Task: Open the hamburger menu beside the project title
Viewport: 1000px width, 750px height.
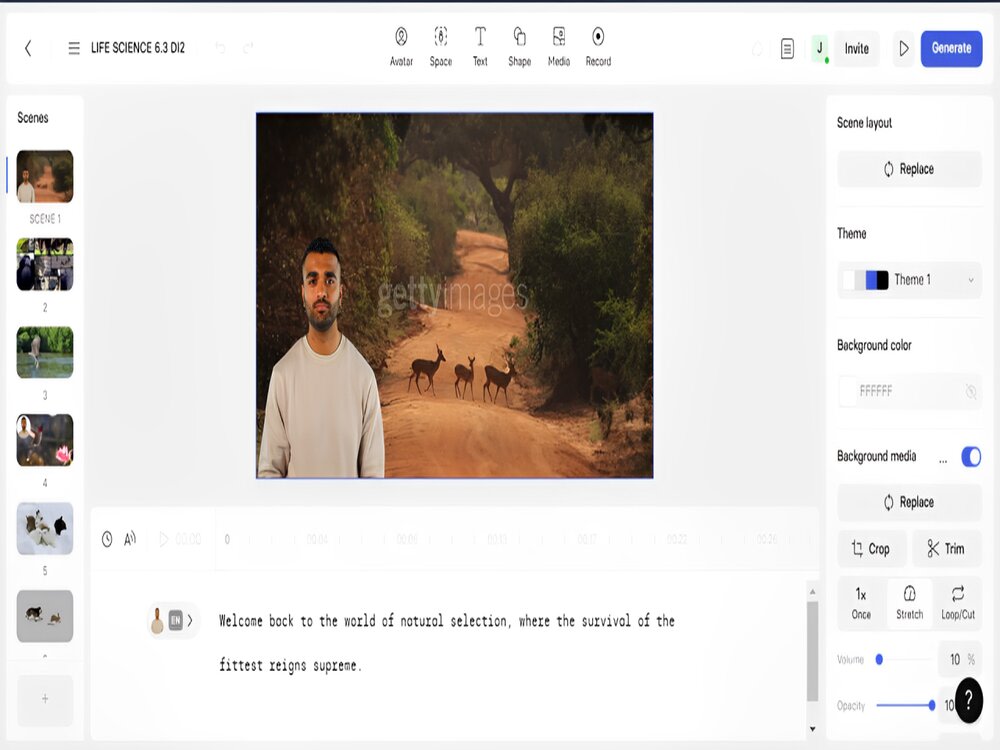Action: pos(74,48)
